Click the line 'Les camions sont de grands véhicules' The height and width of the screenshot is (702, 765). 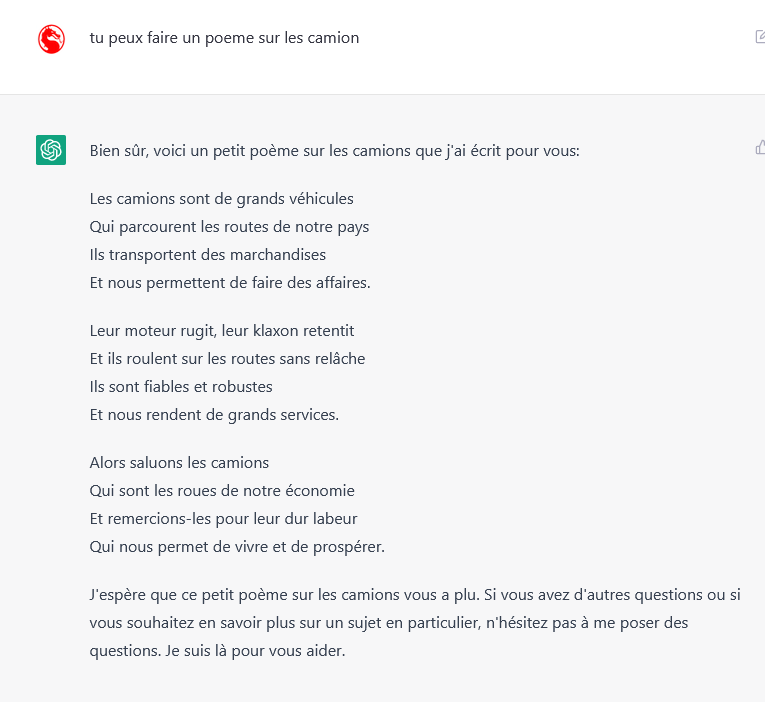pyautogui.click(x=221, y=199)
